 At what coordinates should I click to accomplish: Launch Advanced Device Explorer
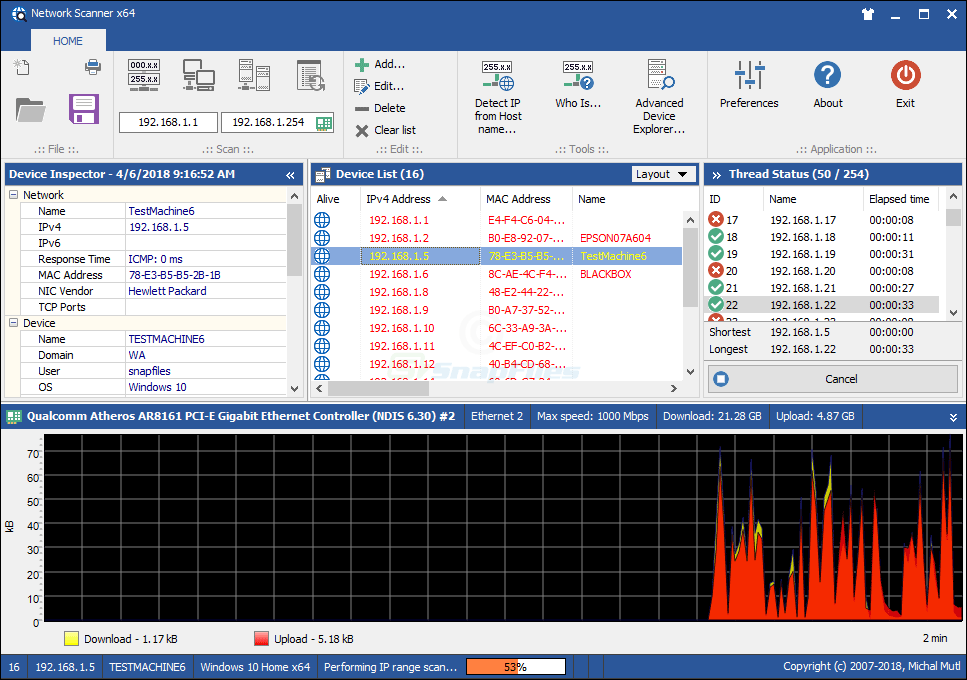(659, 97)
